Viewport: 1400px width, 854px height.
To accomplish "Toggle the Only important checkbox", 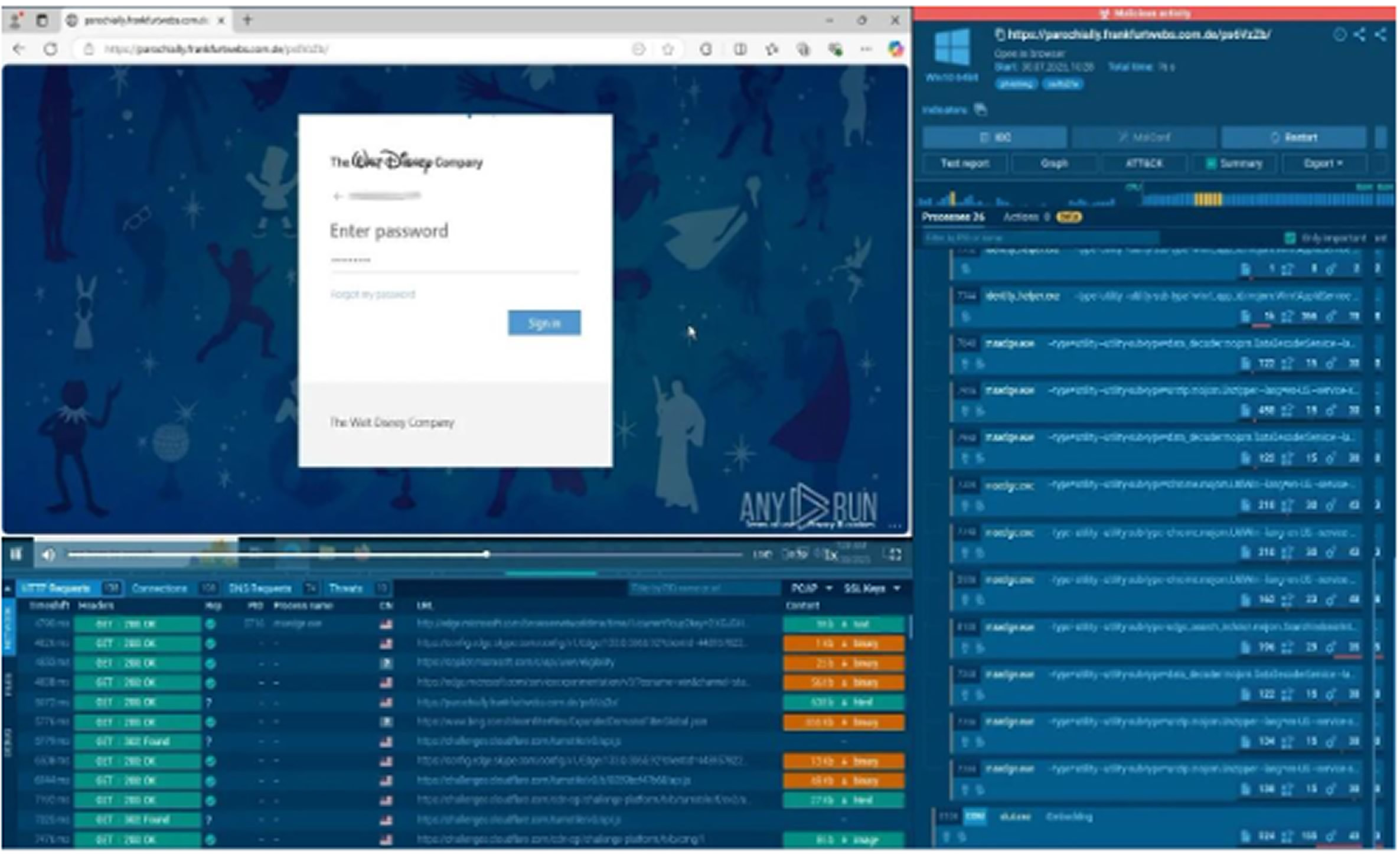I will (x=1290, y=238).
